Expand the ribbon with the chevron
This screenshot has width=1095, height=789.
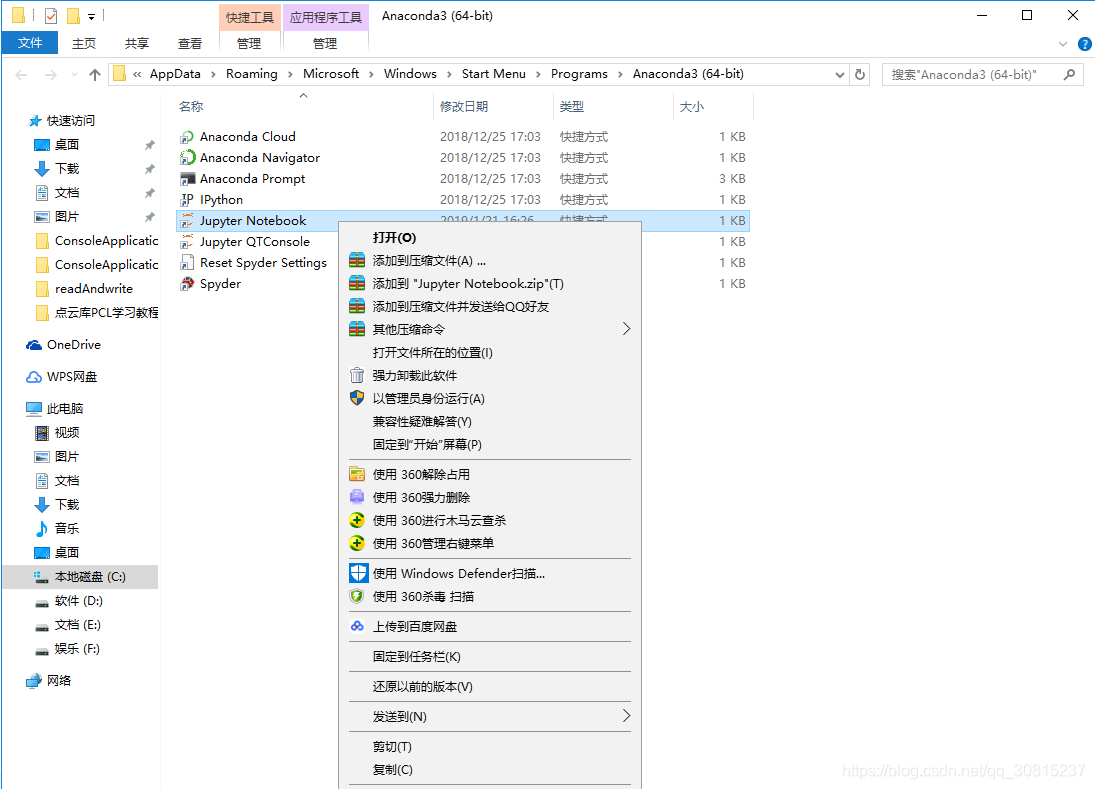point(1063,44)
